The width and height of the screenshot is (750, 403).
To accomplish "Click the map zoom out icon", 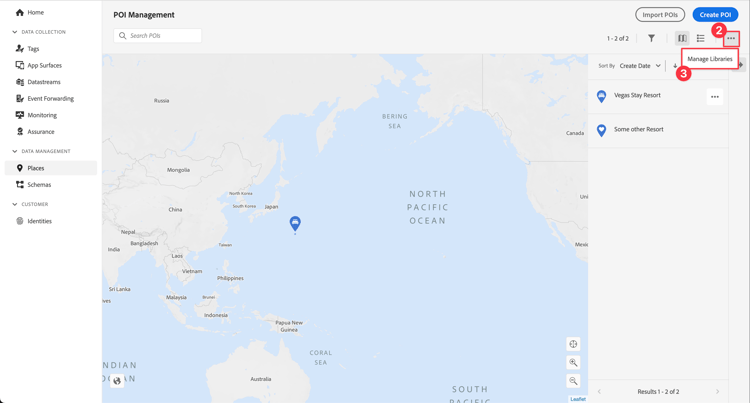I will coord(573,381).
